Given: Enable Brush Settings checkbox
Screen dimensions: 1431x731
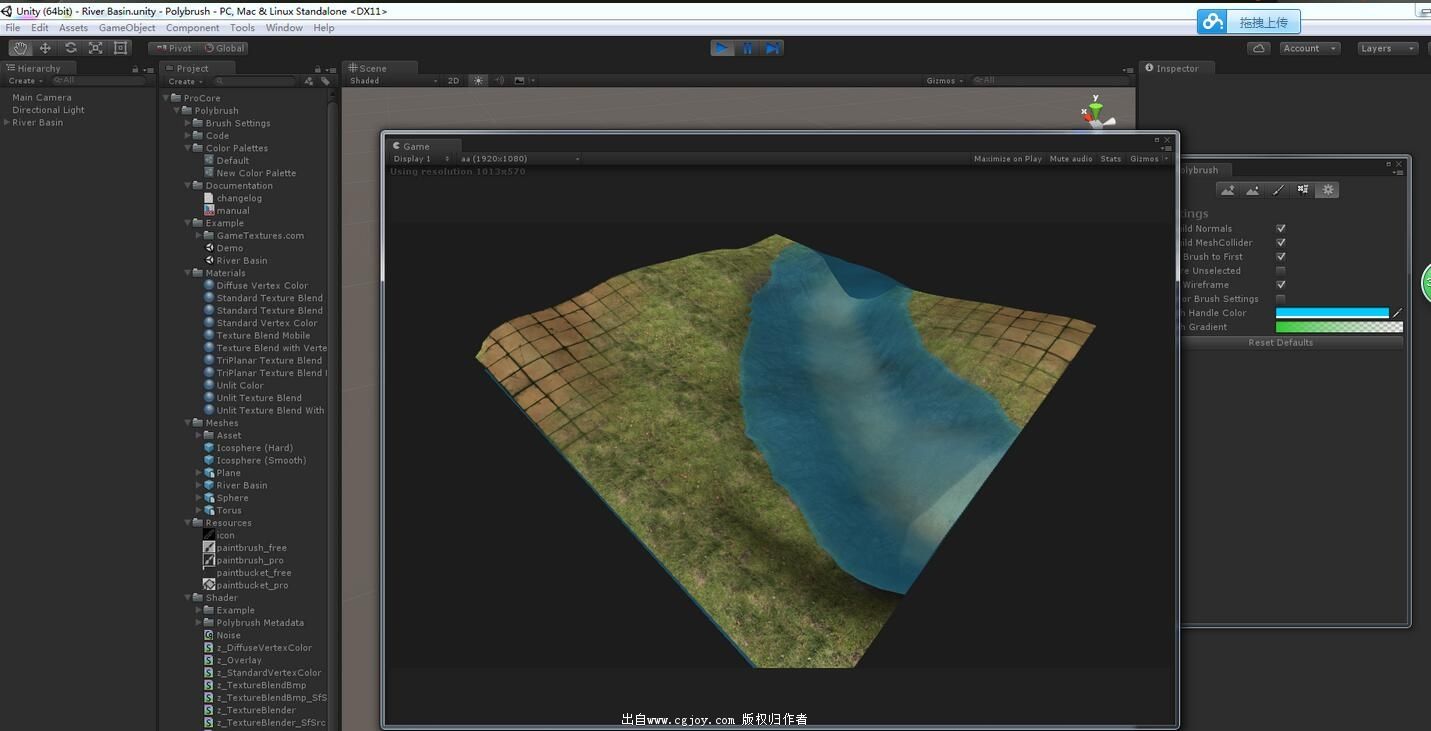Looking at the screenshot, I should click(1281, 299).
